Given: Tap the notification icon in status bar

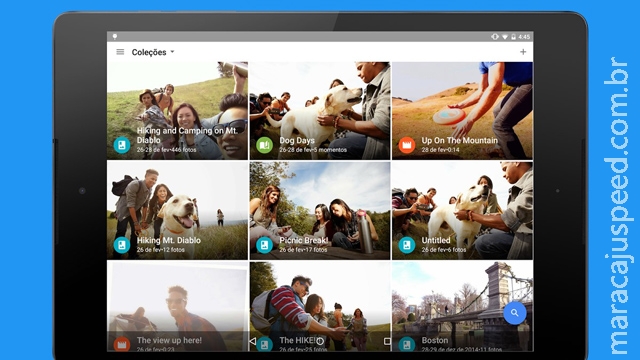Looking at the screenshot, I should coord(115,37).
